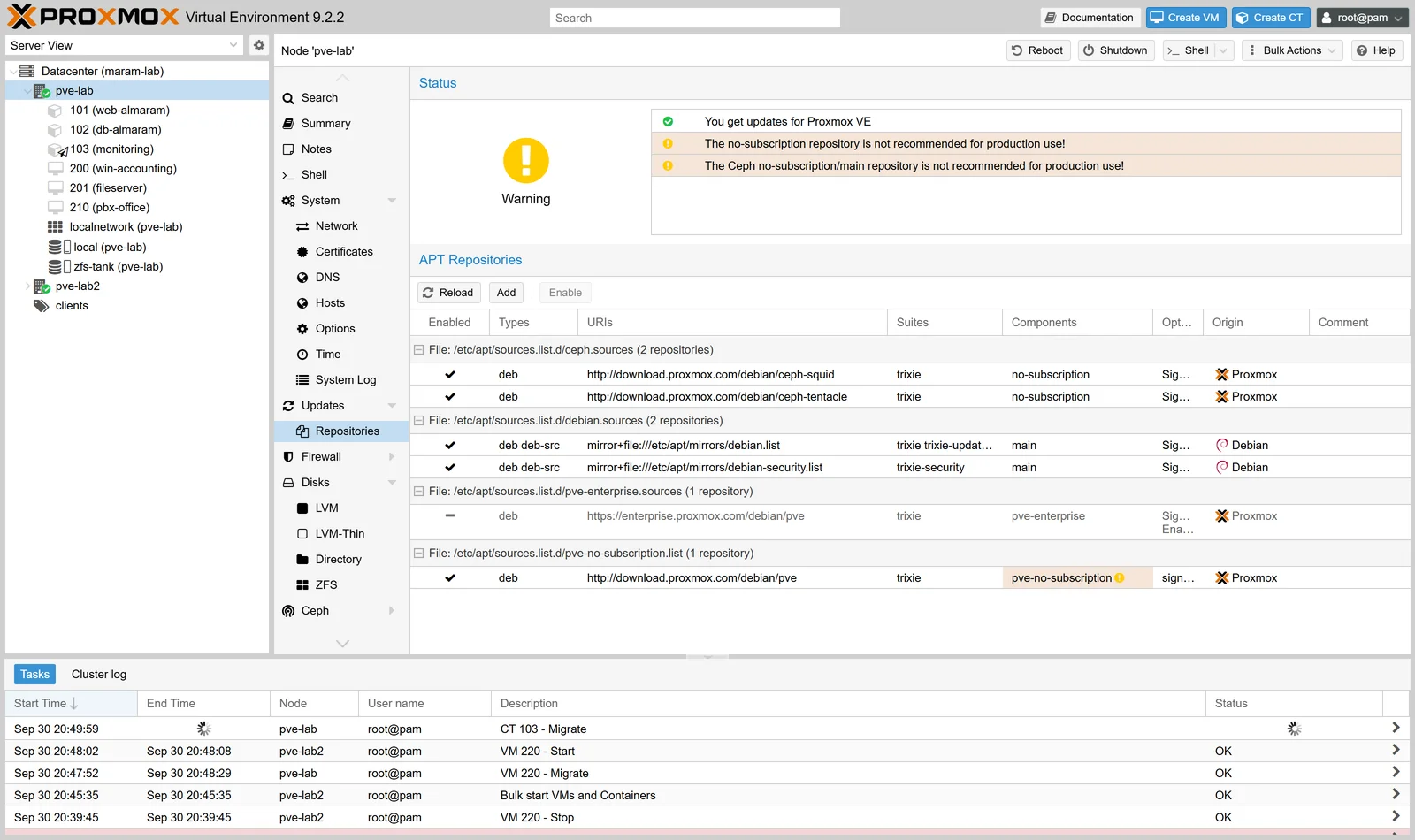The width and height of the screenshot is (1415, 840).
Task: Switch to the Cluster log tab
Action: 99,675
